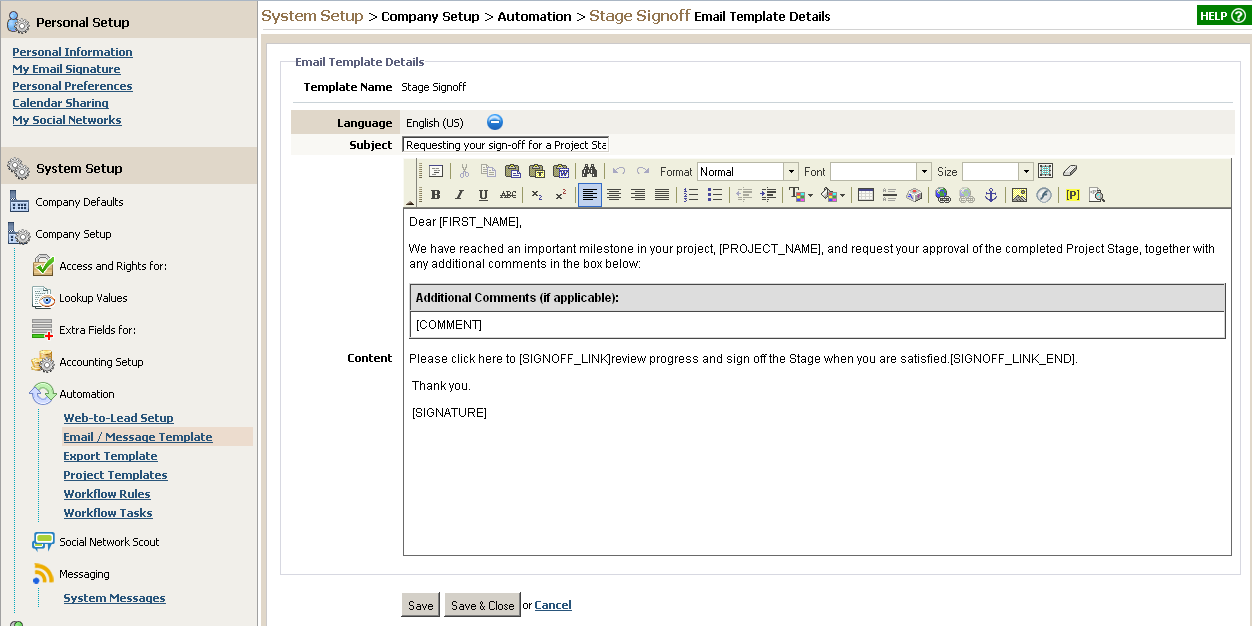Preview the email template
1252x626 pixels.
coord(1097,195)
